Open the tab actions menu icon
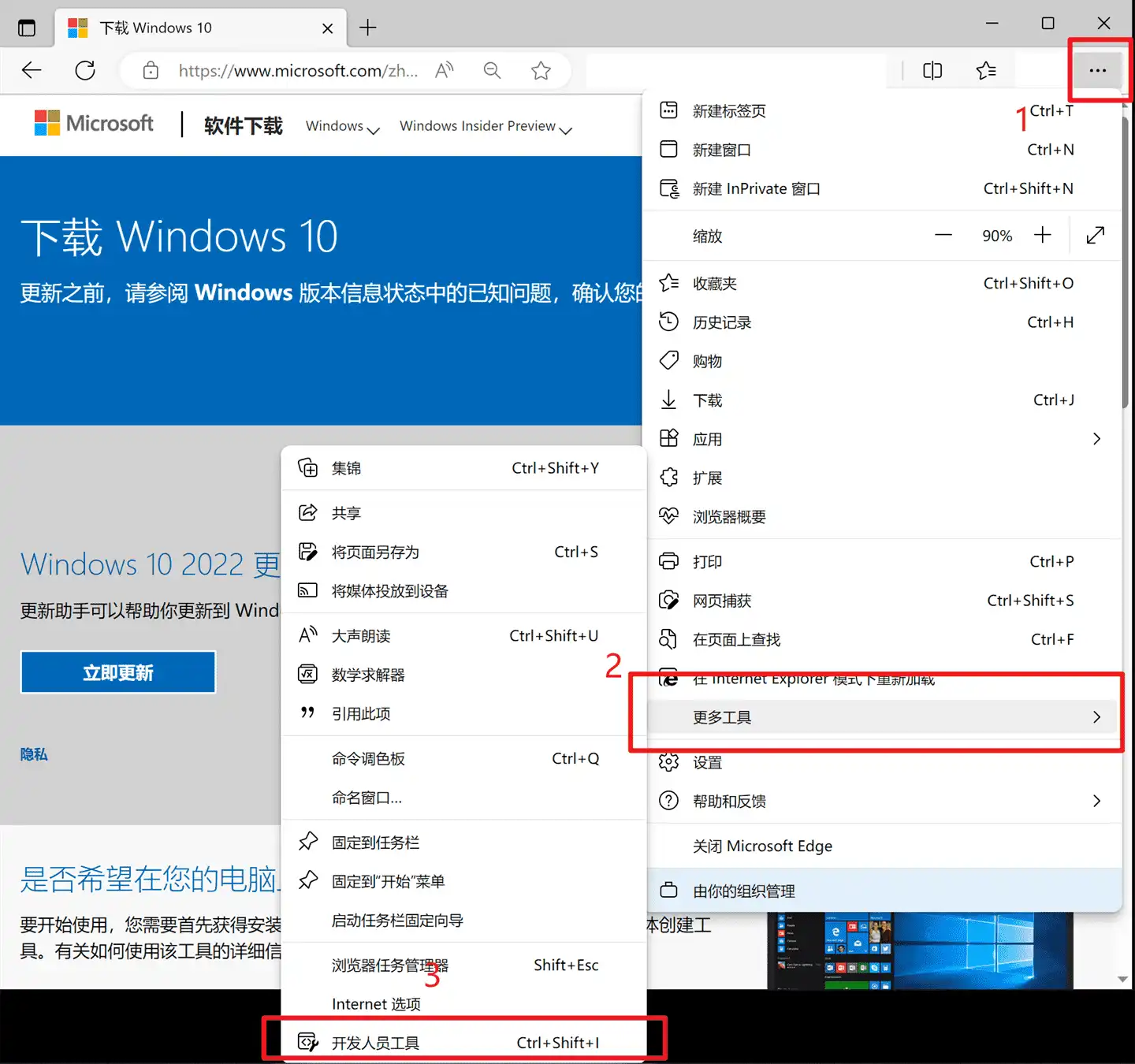 click(x=27, y=28)
